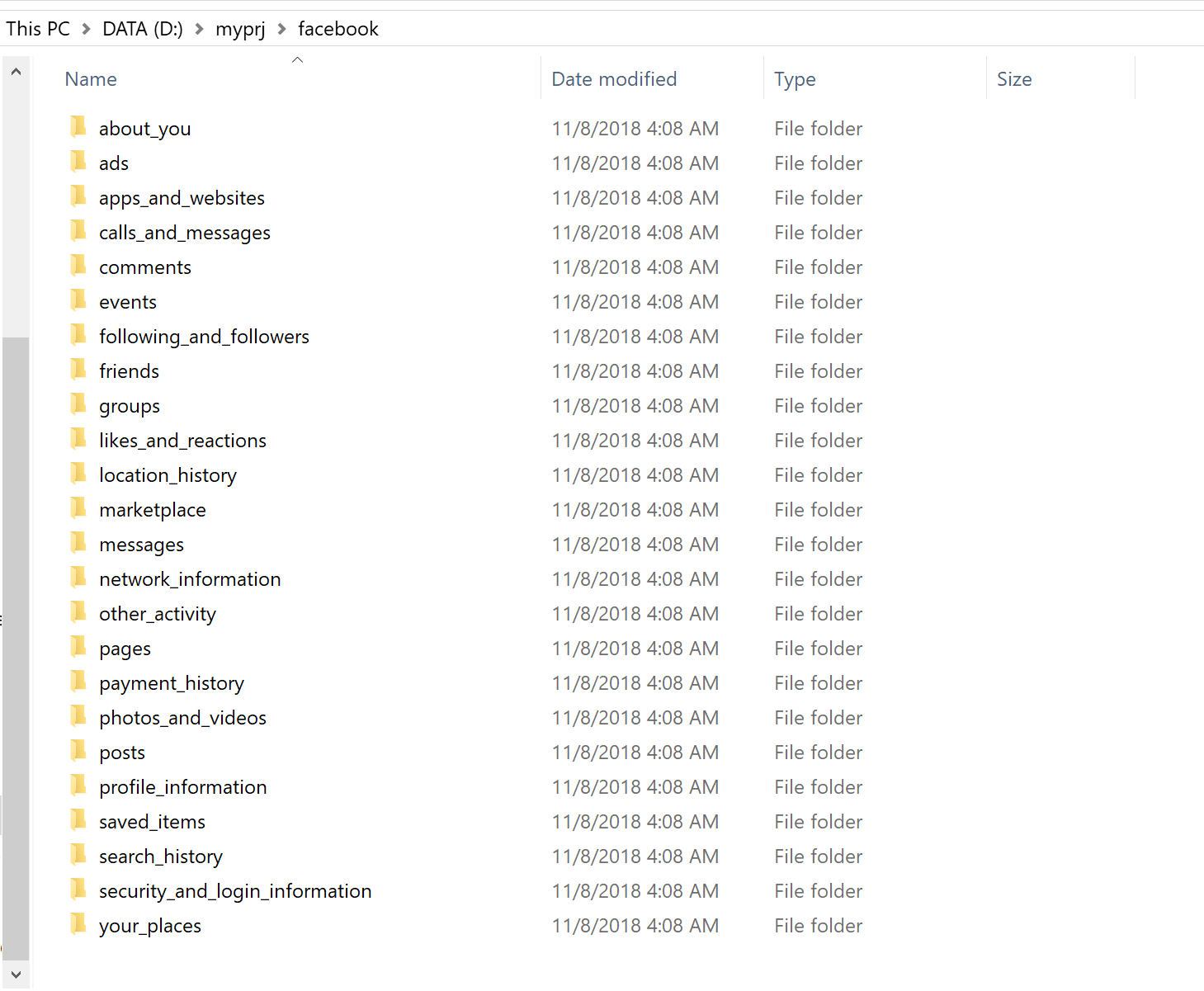Click the security_and_login_information folder icon
The image size is (1204, 991).
point(78,889)
